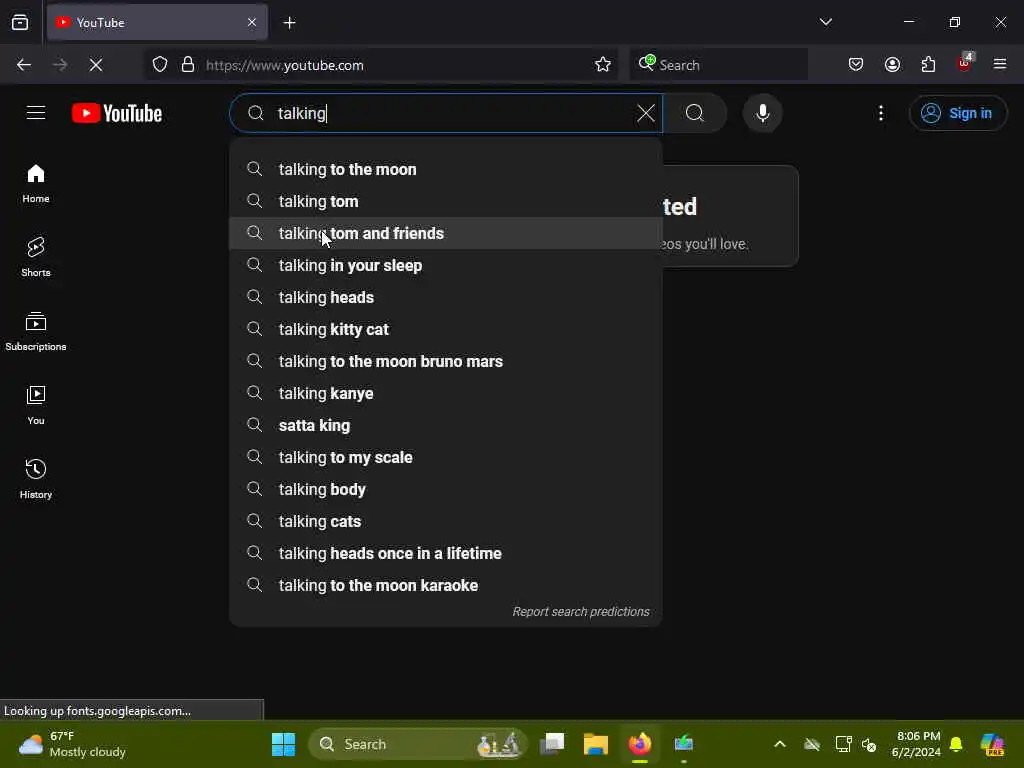Choose suggestion "talking body"
This screenshot has width=1024, height=768.
(446, 489)
